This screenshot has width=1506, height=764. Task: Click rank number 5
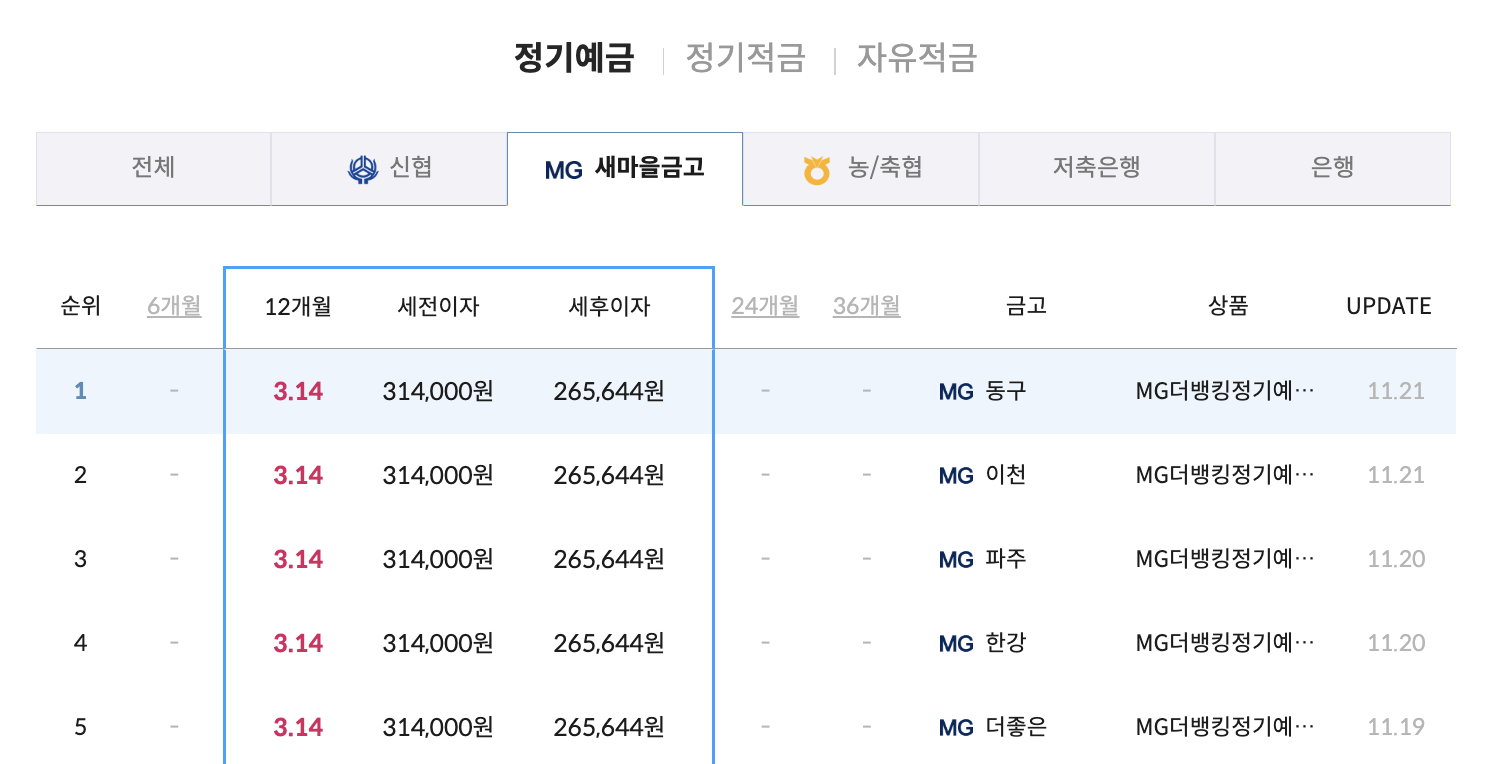coord(81,728)
